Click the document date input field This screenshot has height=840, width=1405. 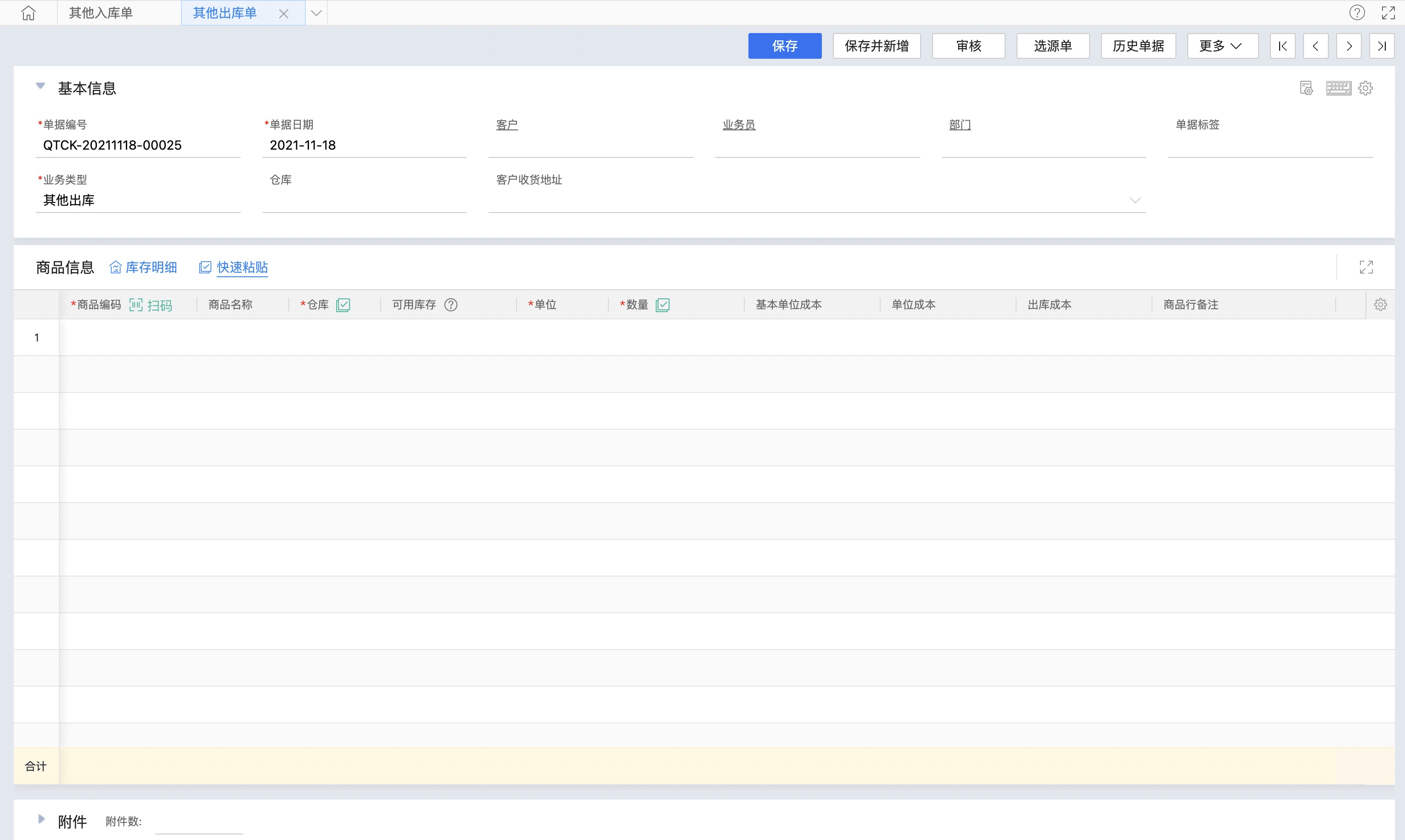click(364, 146)
